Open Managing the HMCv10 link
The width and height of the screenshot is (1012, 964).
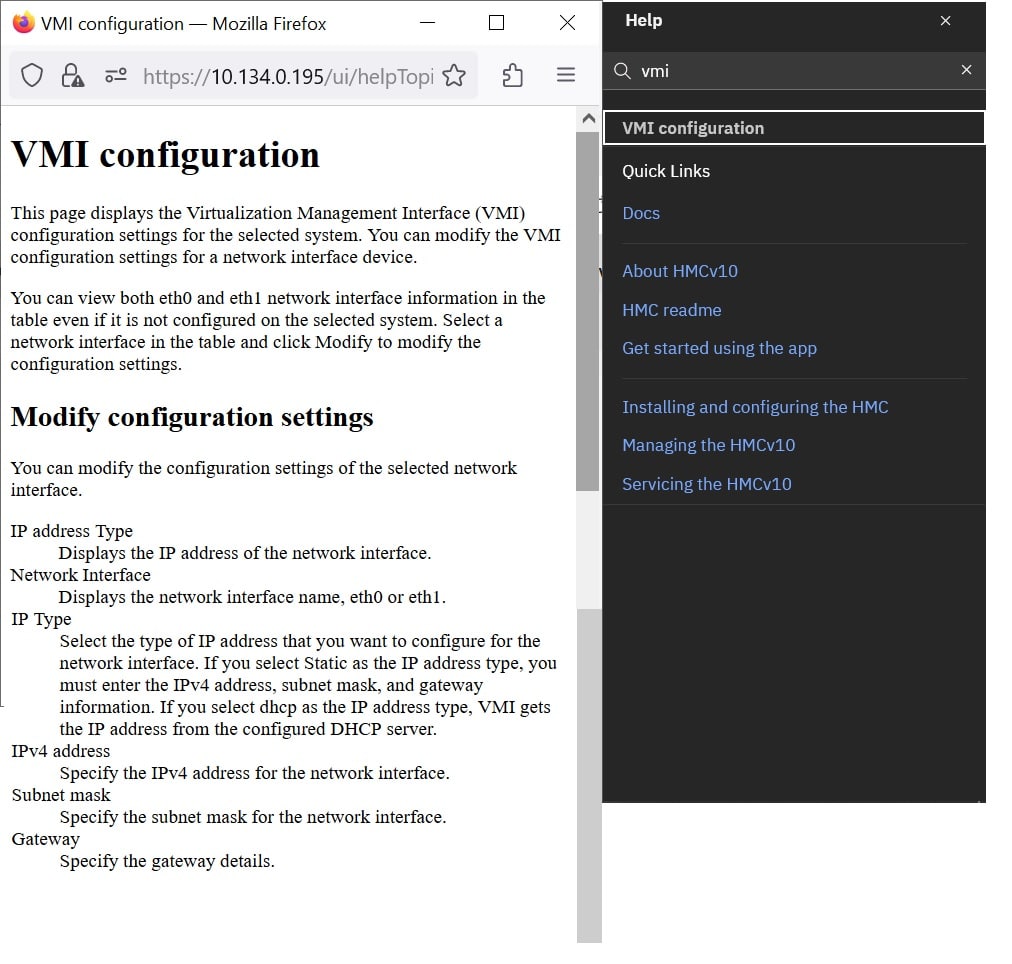708,445
